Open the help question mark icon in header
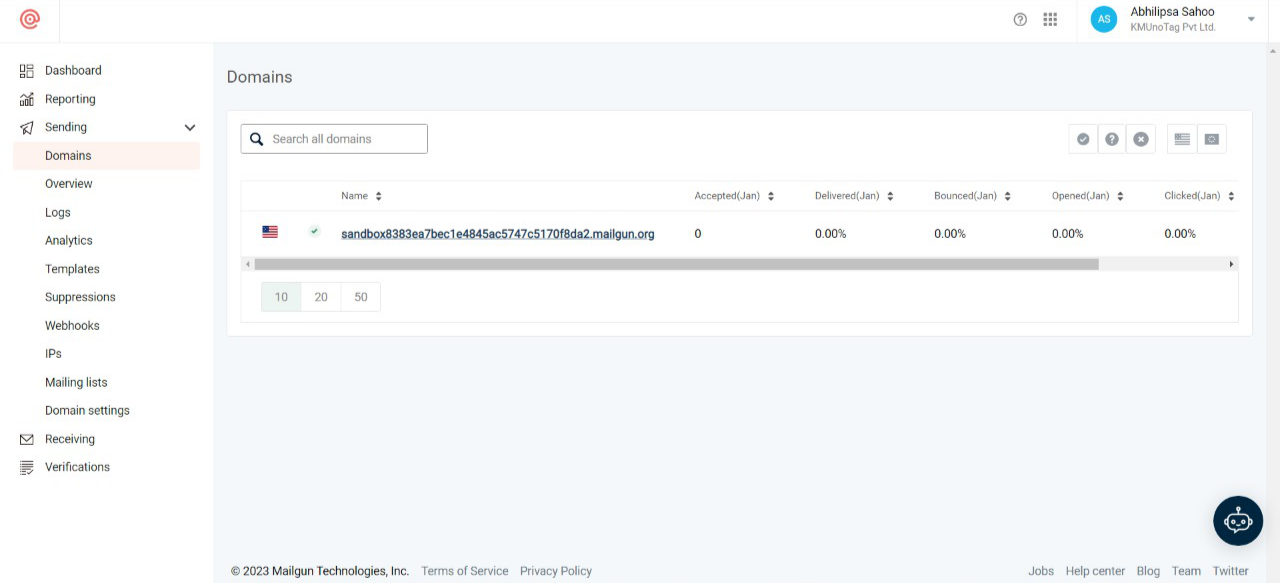The image size is (1280, 583). (1020, 20)
